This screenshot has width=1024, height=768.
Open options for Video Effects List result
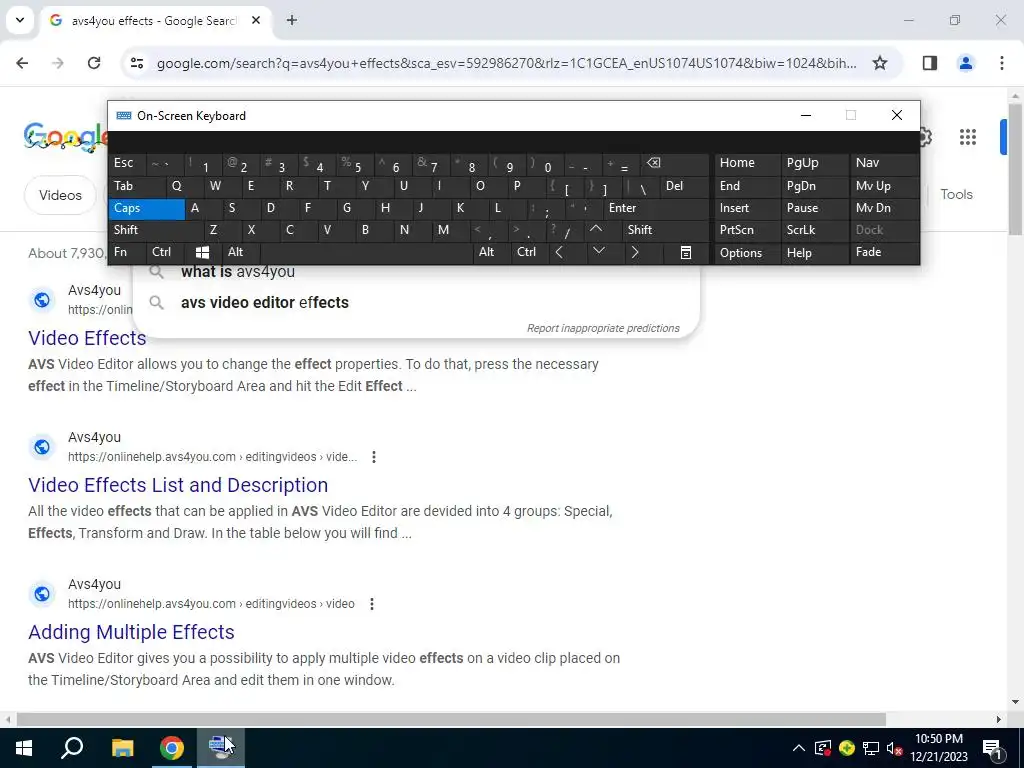(374, 456)
